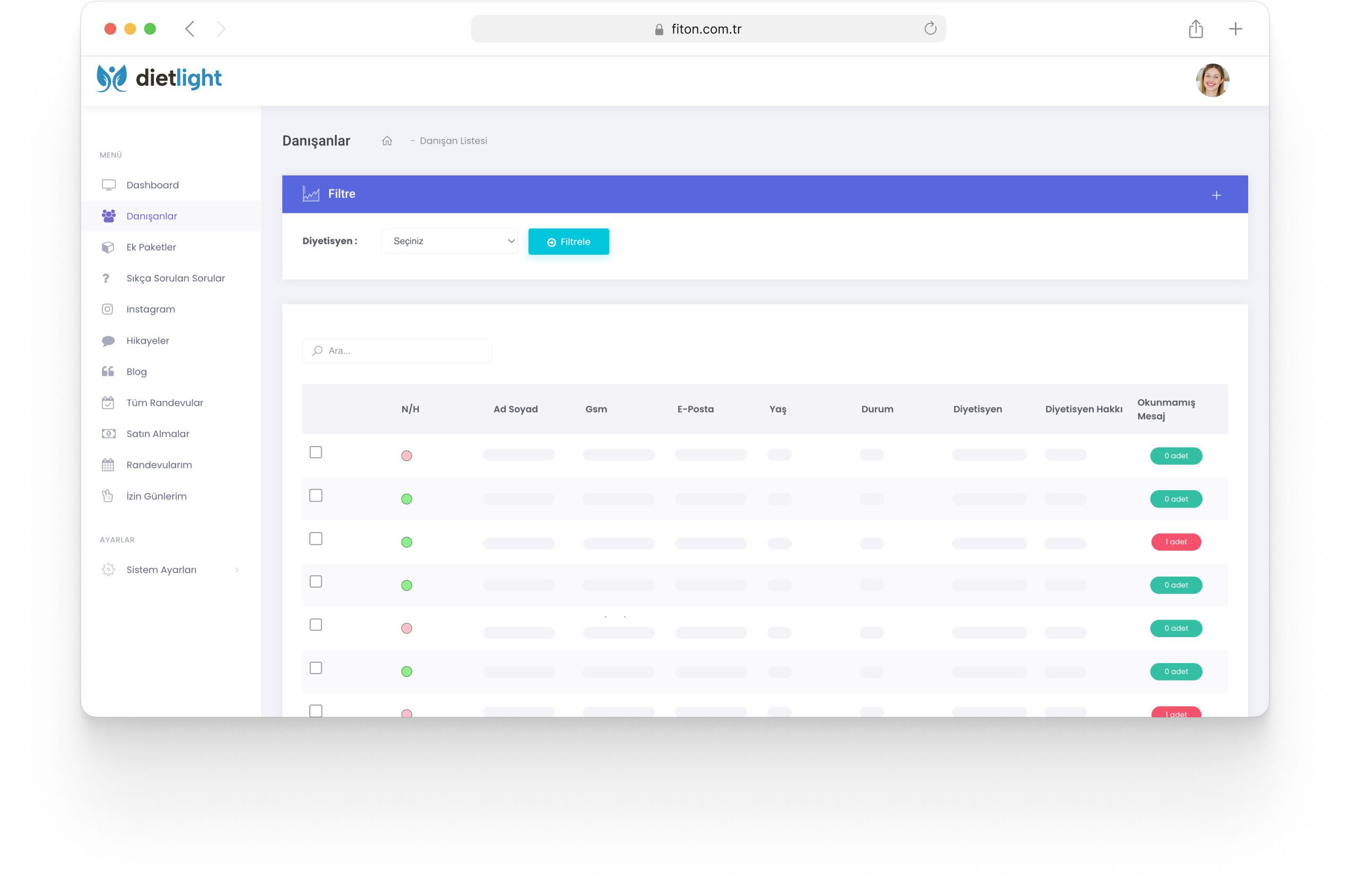Check the fourth row checkbox

click(x=316, y=582)
